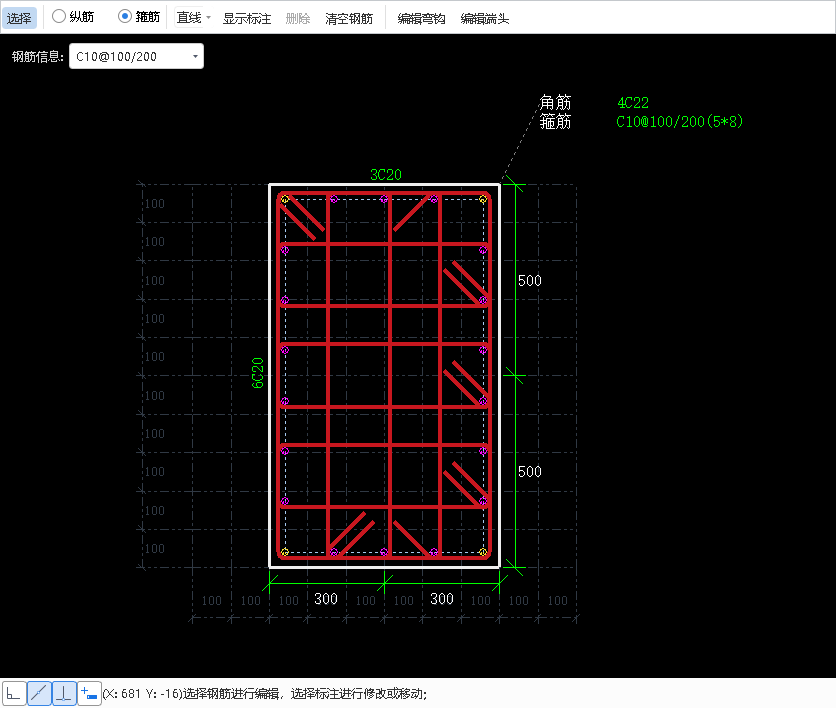Click the 显示标注 toolbar item
This screenshot has height=708, width=836.
click(x=247, y=19)
